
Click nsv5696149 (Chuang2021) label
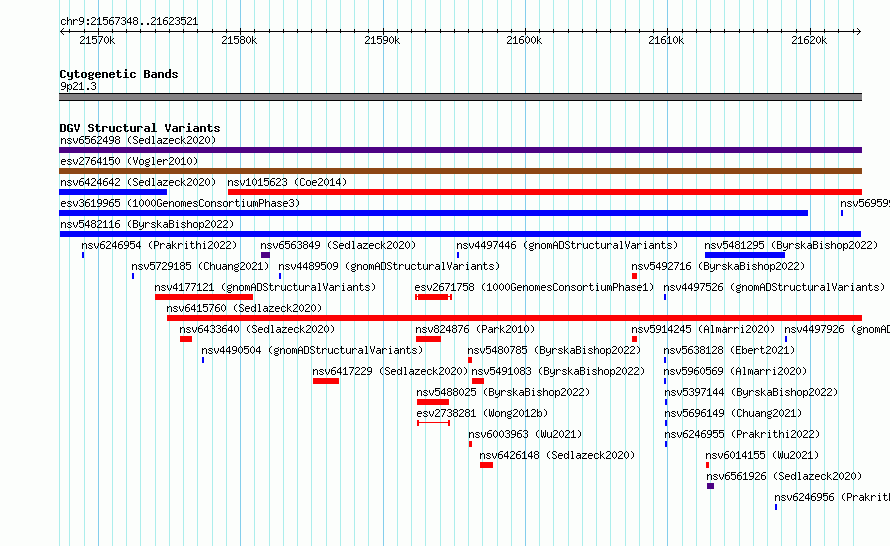(x=733, y=413)
